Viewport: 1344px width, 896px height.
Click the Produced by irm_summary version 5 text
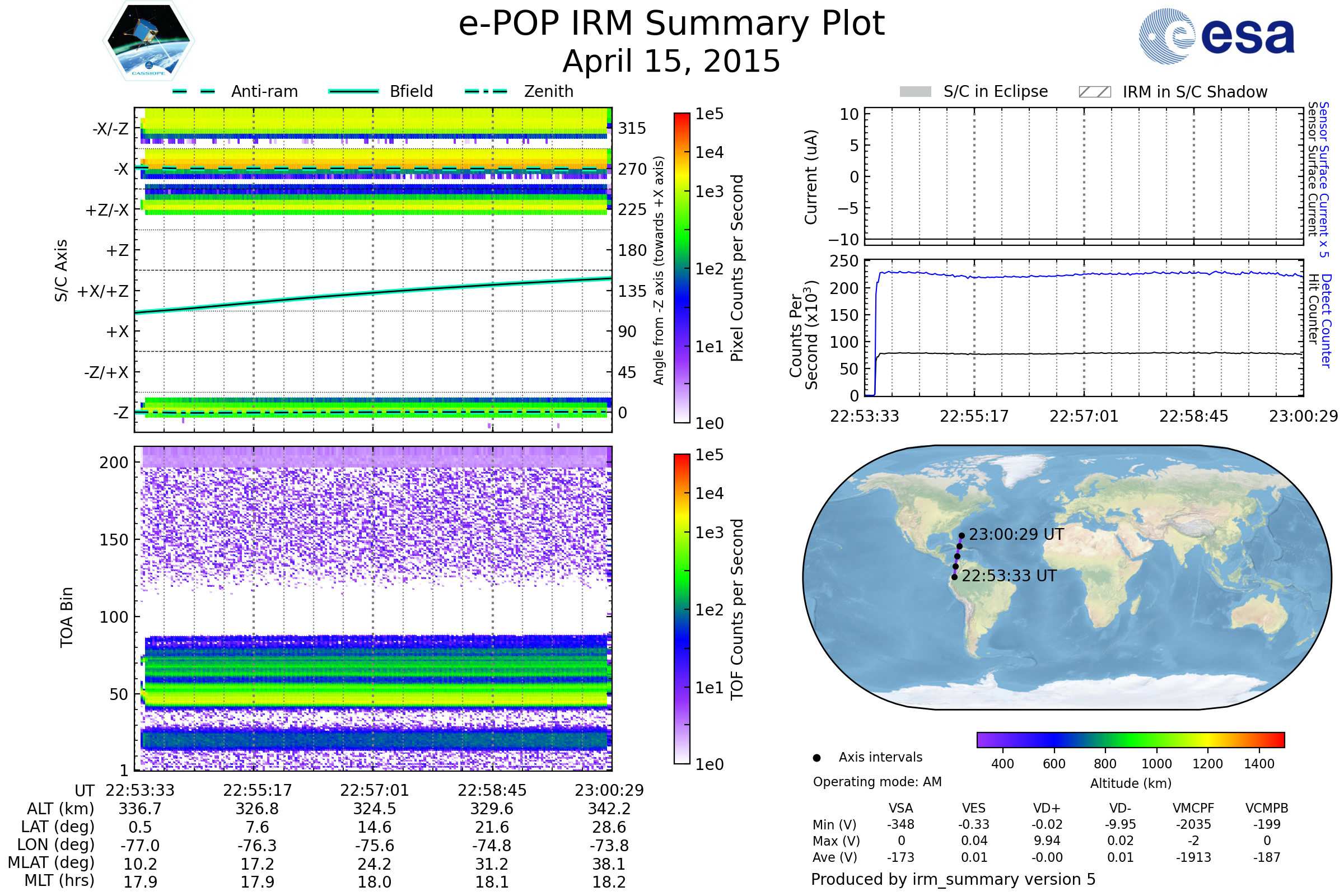coord(953,879)
